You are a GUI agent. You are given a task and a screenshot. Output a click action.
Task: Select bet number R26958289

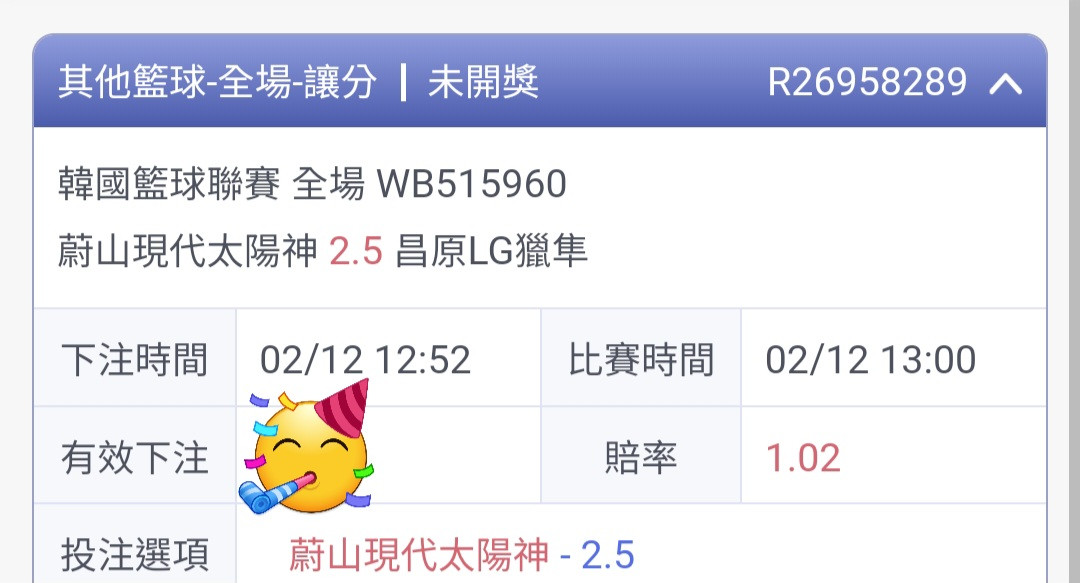tap(868, 82)
